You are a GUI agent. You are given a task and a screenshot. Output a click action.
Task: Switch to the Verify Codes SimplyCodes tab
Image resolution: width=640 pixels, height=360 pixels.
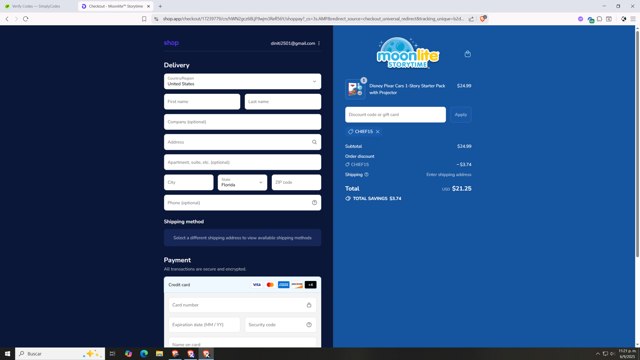click(37, 6)
